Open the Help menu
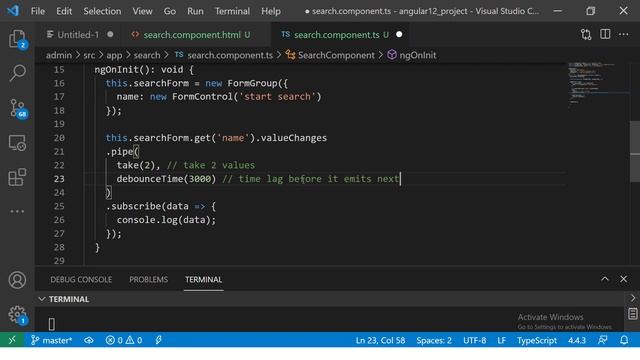 click(x=271, y=11)
